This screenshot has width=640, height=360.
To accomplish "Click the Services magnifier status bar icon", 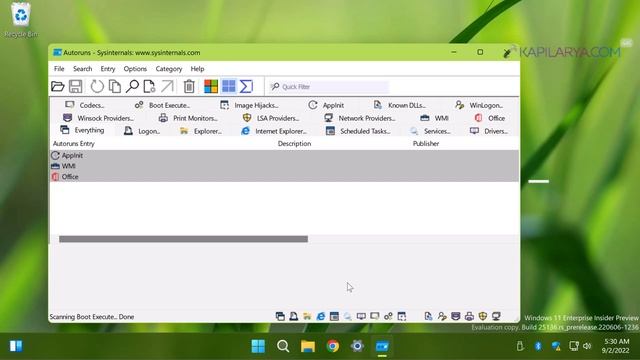I will click(x=348, y=316).
